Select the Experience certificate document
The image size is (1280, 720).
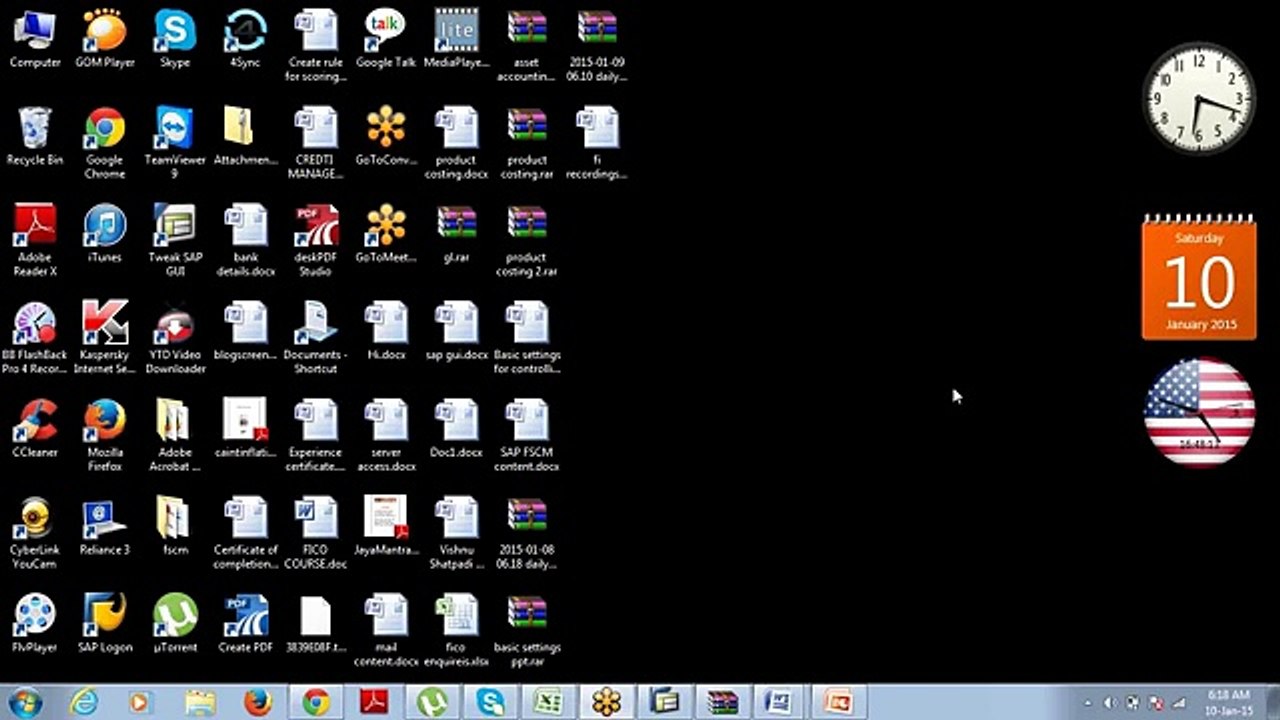[x=316, y=435]
